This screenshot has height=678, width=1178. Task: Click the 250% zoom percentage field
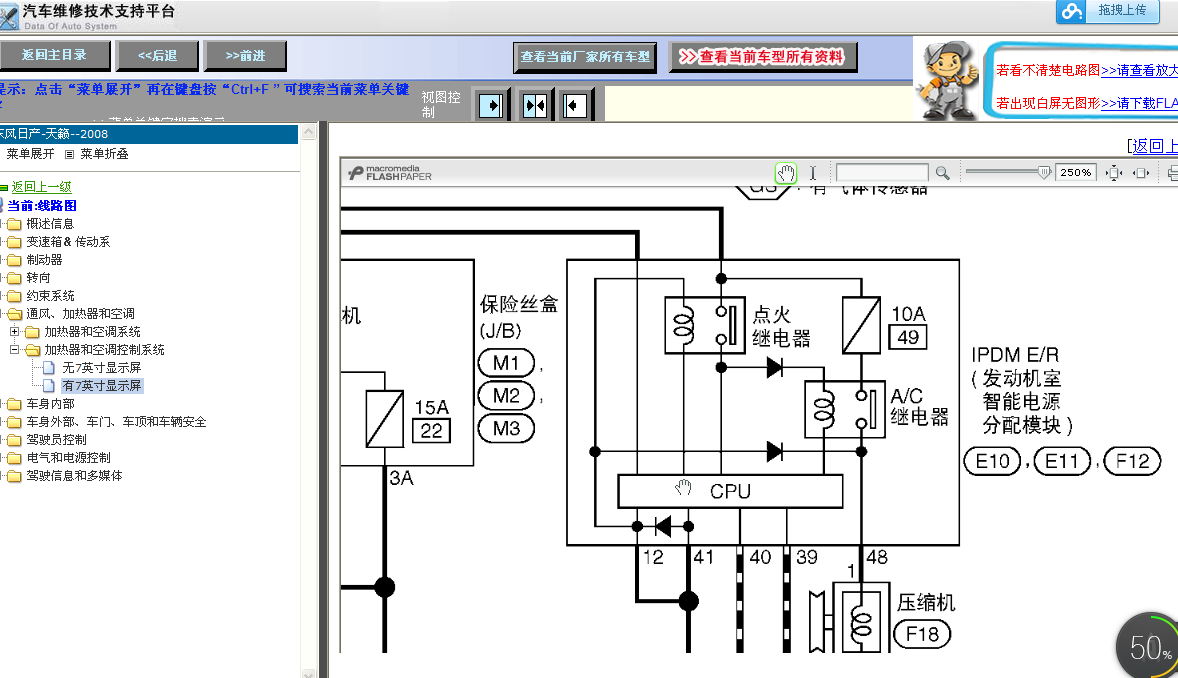[x=1076, y=173]
